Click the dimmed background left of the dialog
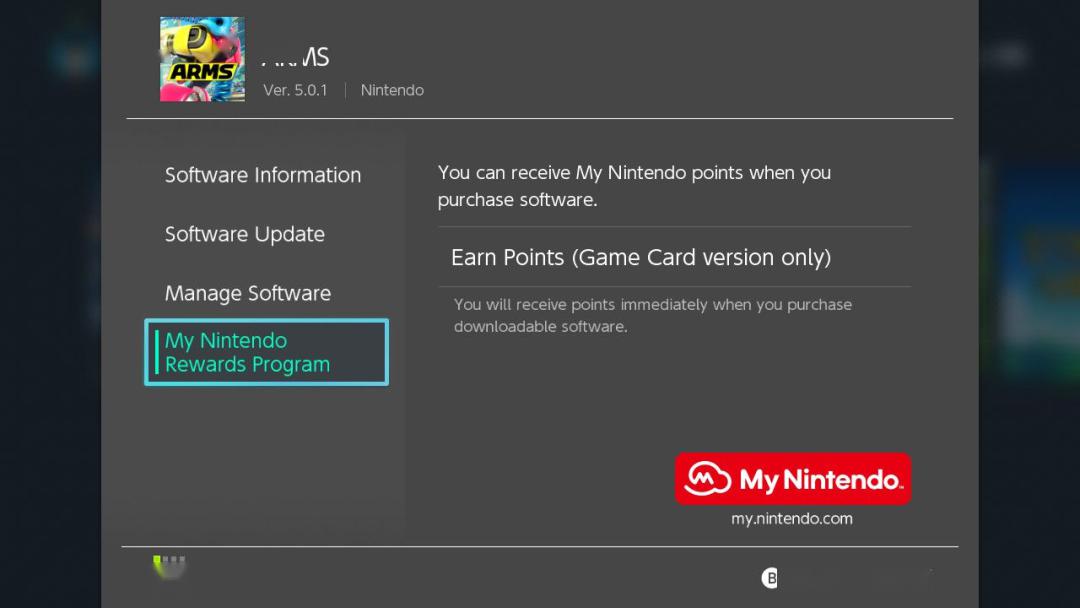This screenshot has height=608, width=1080. (x=50, y=300)
